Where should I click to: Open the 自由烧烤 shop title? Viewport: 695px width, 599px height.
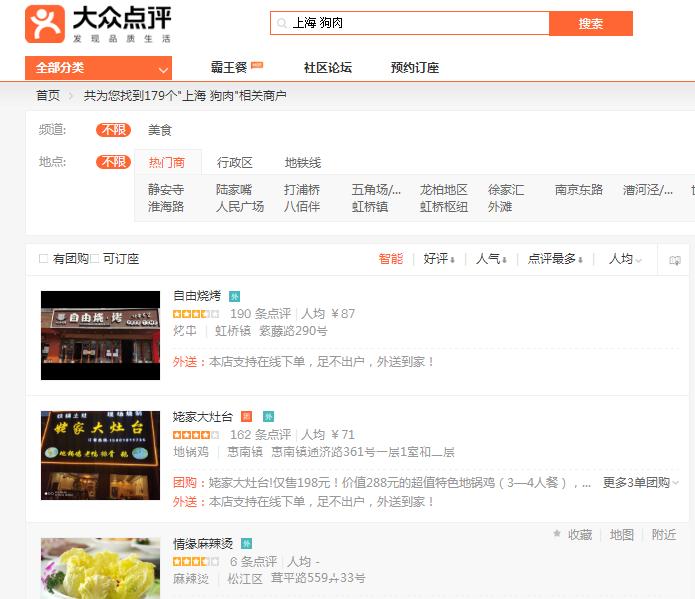pos(197,296)
